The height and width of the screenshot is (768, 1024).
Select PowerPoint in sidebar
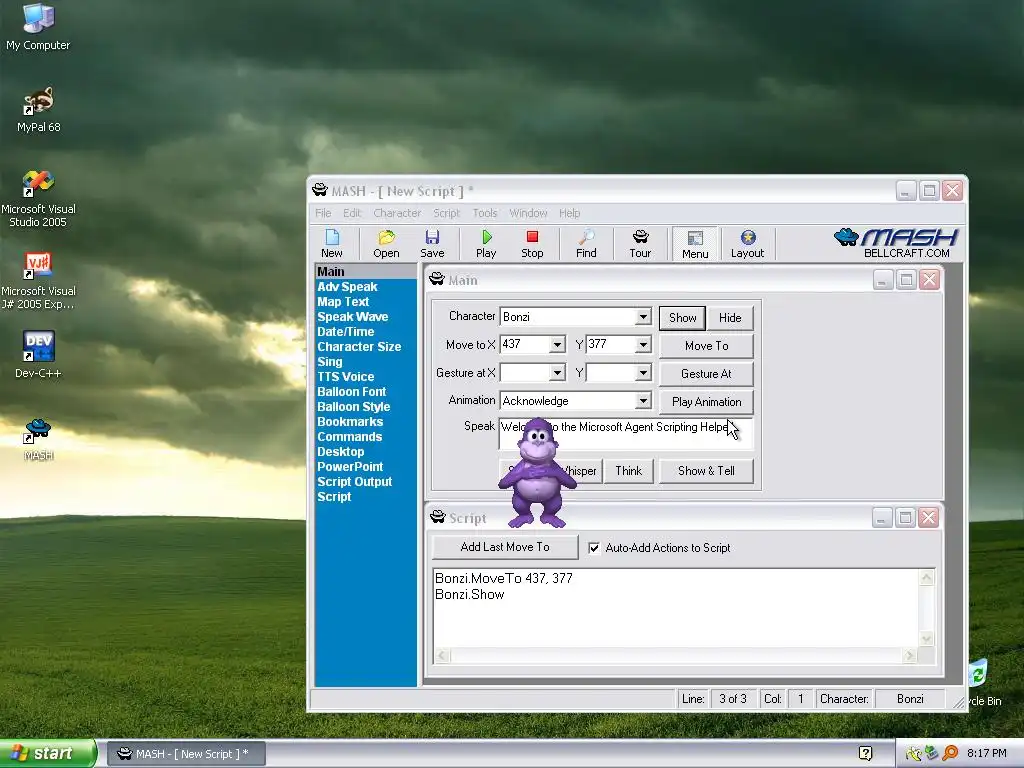350,467
